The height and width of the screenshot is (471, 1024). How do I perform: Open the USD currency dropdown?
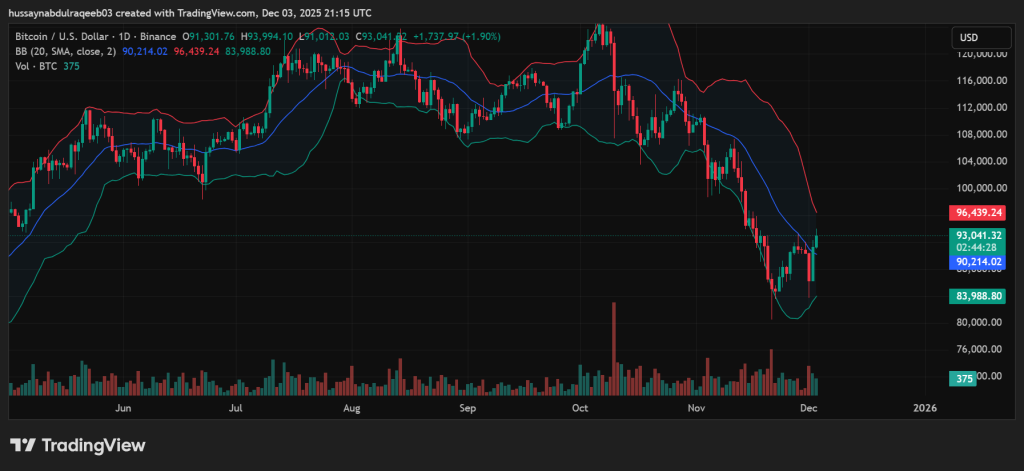tap(969, 37)
